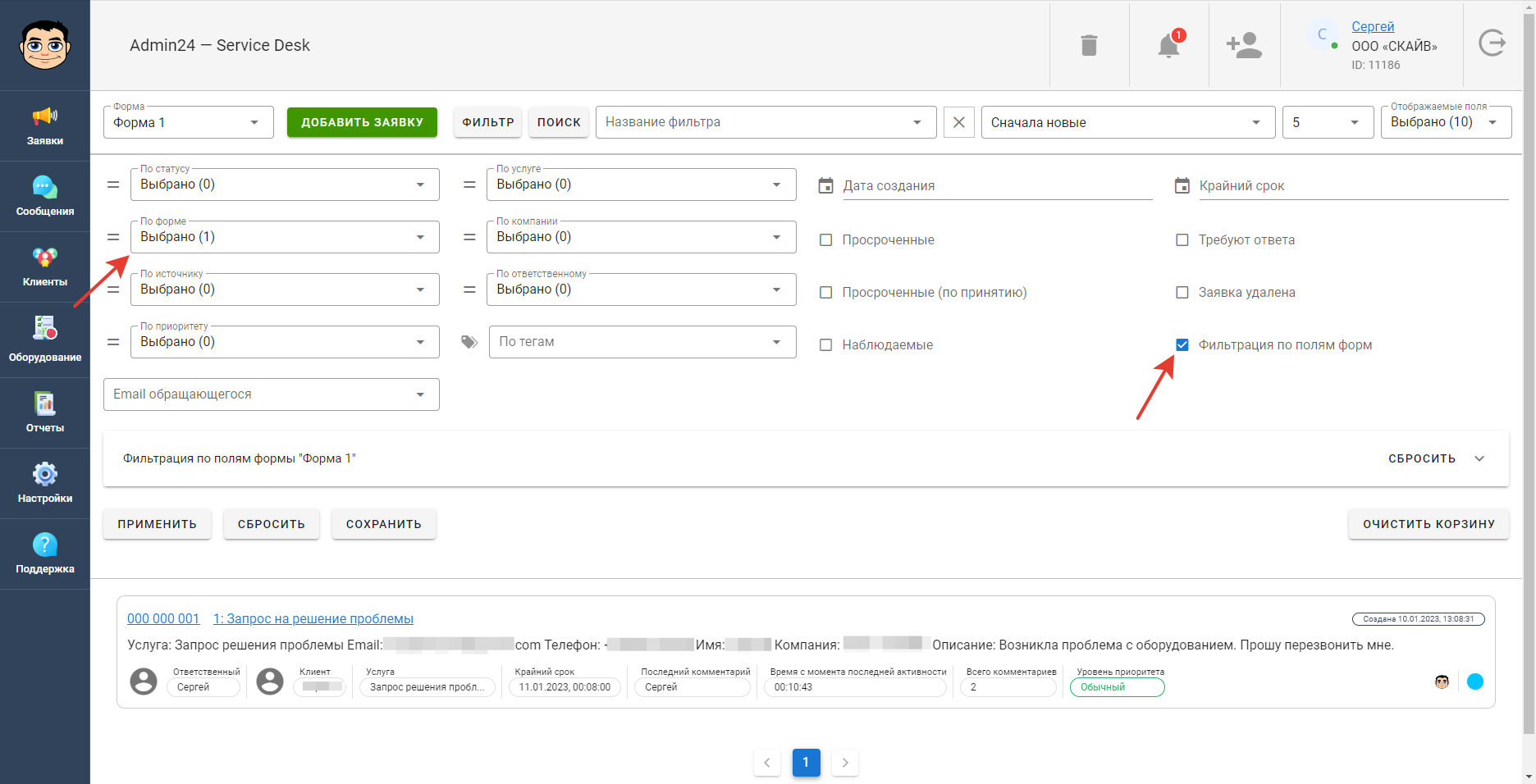Image resolution: width=1536 pixels, height=784 pixels.
Task: Clear filter name with X button
Action: pyautogui.click(x=958, y=122)
